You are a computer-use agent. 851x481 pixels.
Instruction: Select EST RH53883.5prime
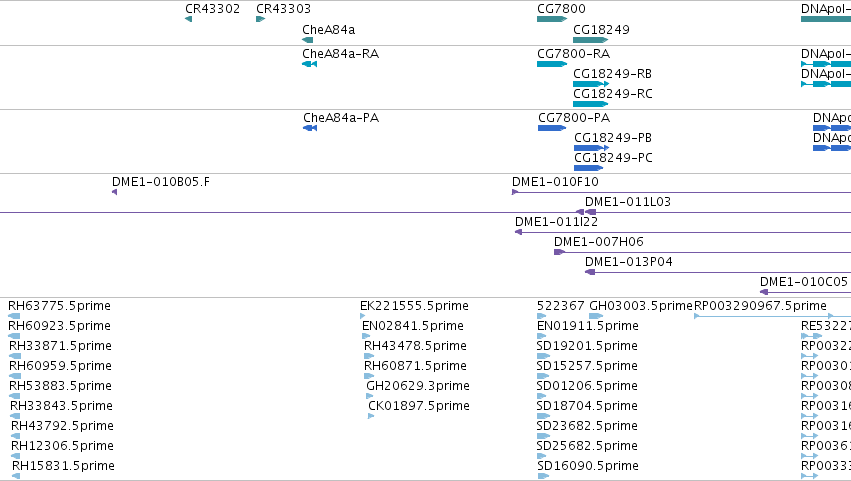(60, 387)
